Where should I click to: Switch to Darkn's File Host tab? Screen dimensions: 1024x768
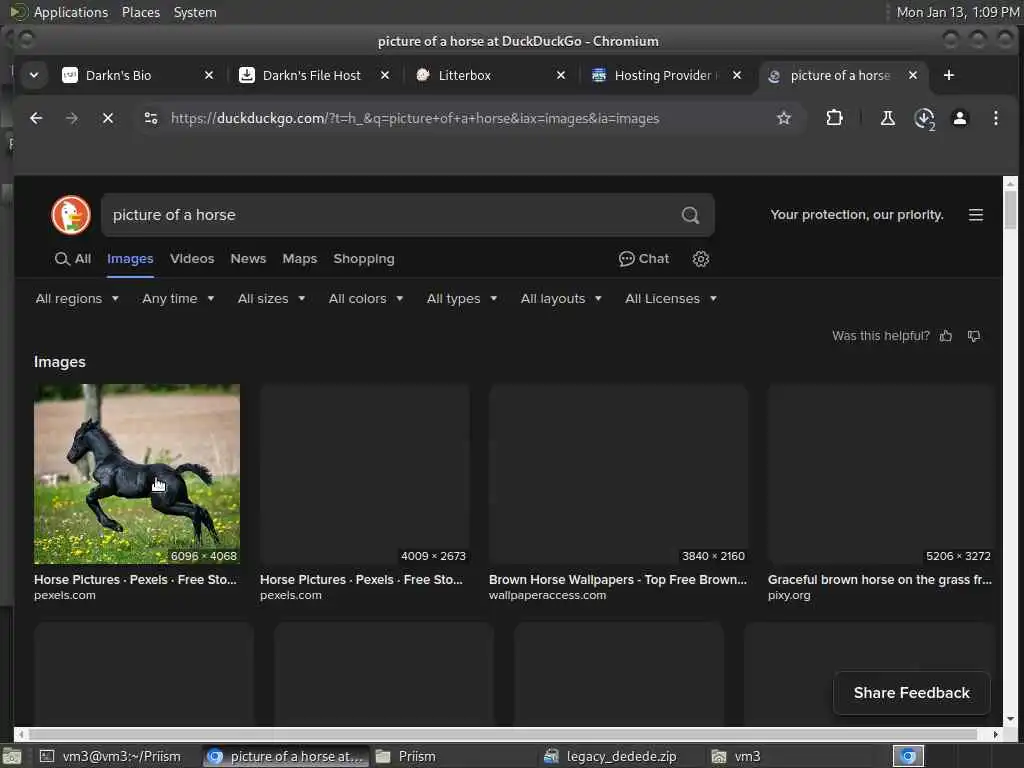(312, 75)
